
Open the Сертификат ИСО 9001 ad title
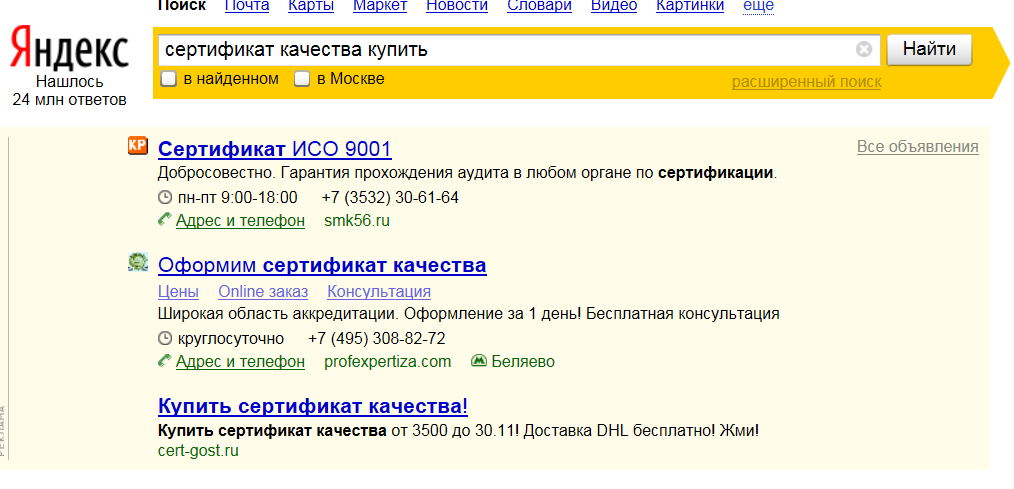tap(275, 149)
